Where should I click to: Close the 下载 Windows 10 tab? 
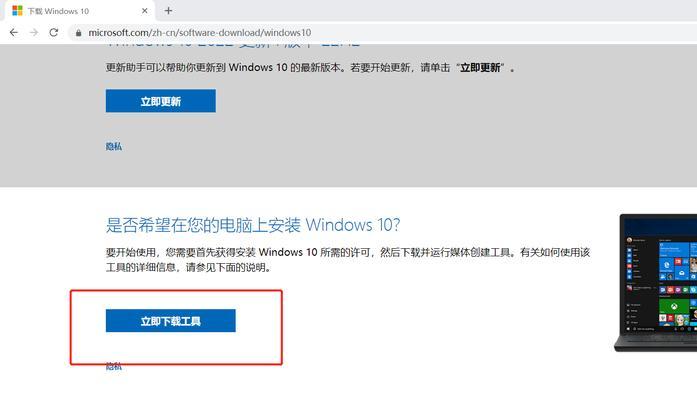tap(144, 11)
